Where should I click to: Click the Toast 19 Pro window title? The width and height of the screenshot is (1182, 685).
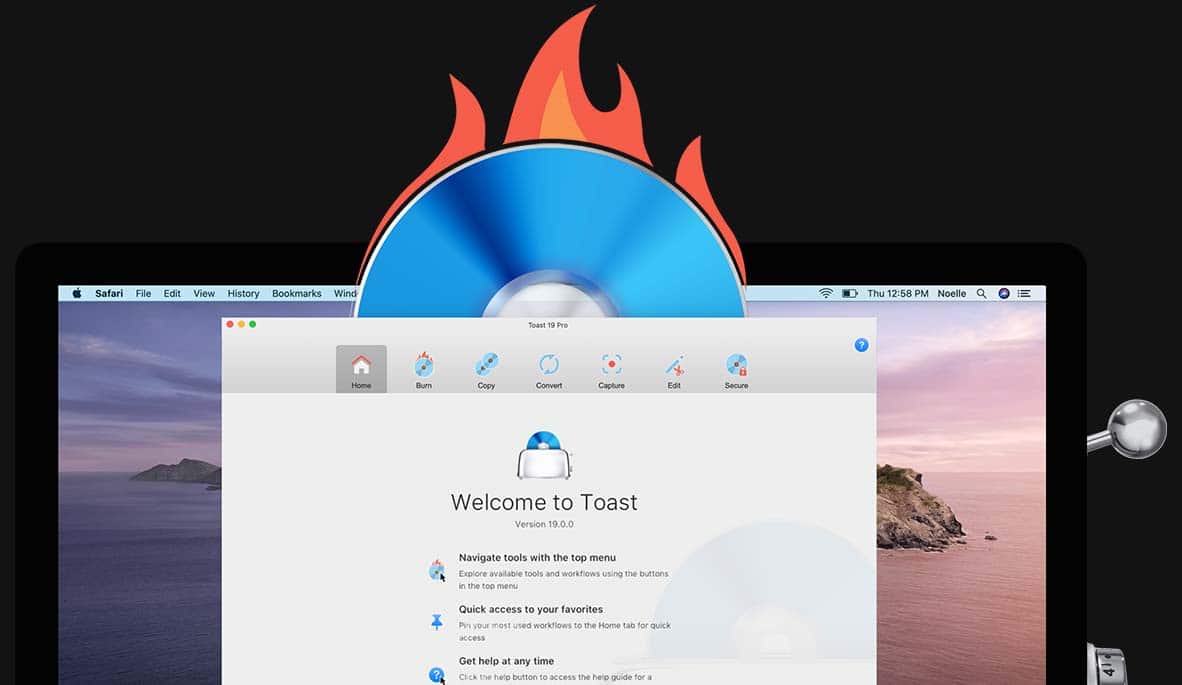click(548, 325)
